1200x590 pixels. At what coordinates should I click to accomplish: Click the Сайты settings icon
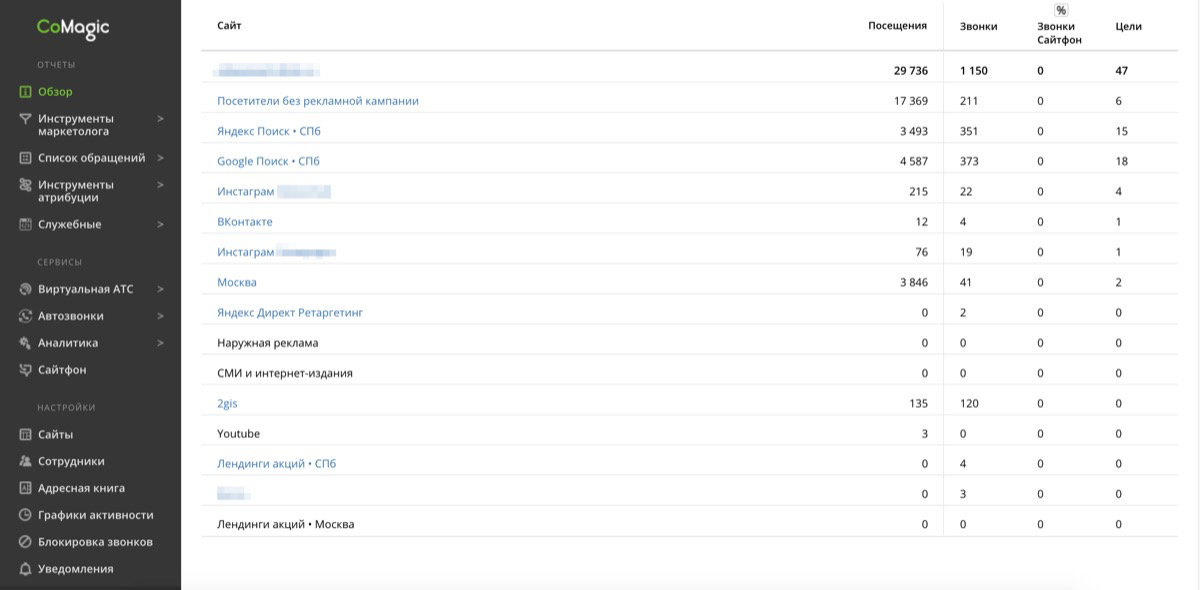[26, 435]
